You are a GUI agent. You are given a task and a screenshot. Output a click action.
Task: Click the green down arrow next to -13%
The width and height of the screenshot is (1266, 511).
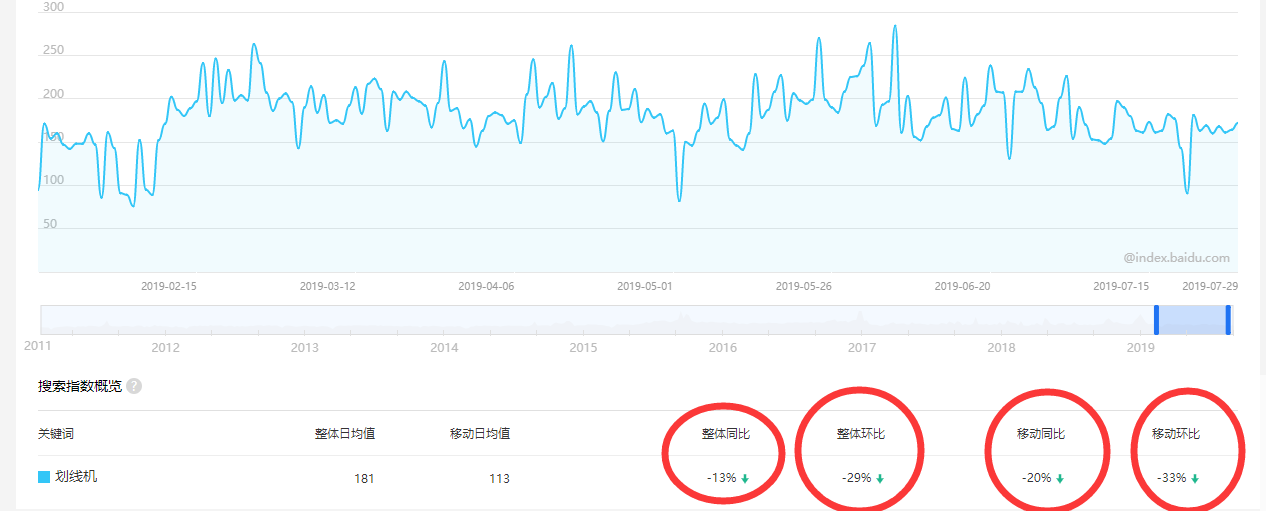(x=745, y=479)
